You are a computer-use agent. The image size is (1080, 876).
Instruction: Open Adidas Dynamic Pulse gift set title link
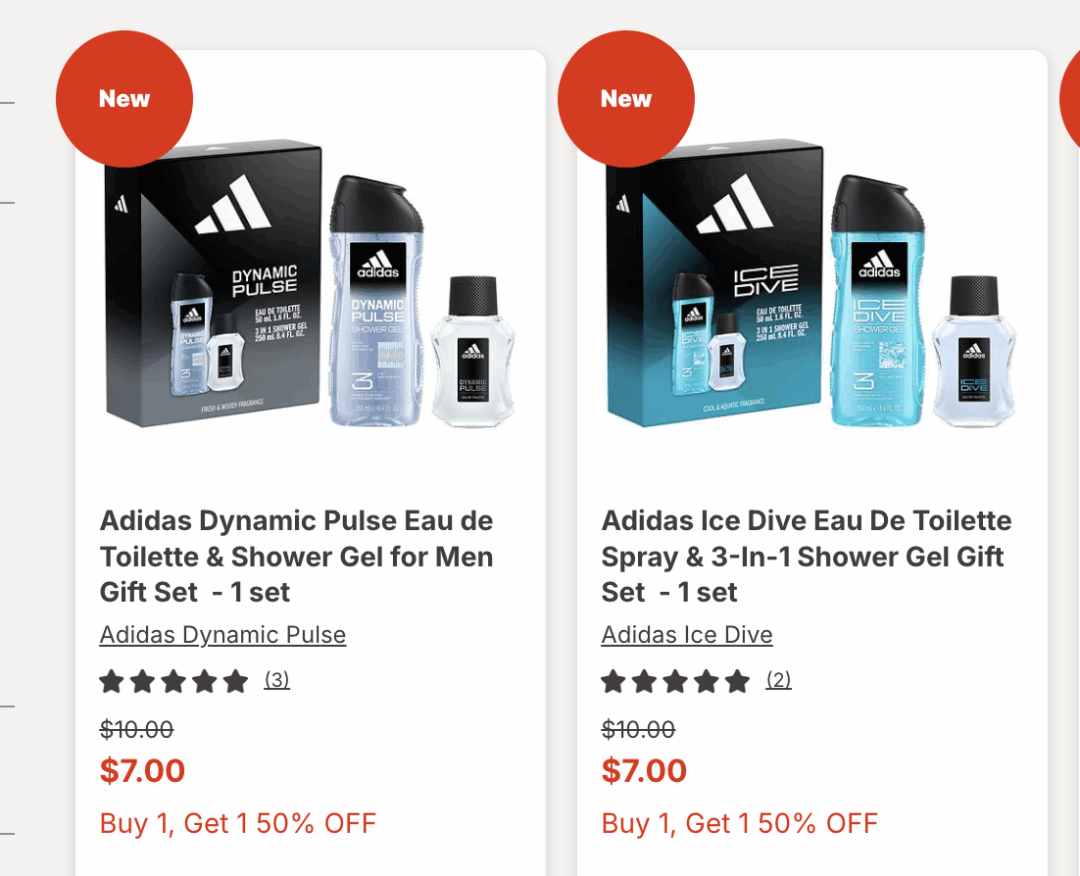296,556
